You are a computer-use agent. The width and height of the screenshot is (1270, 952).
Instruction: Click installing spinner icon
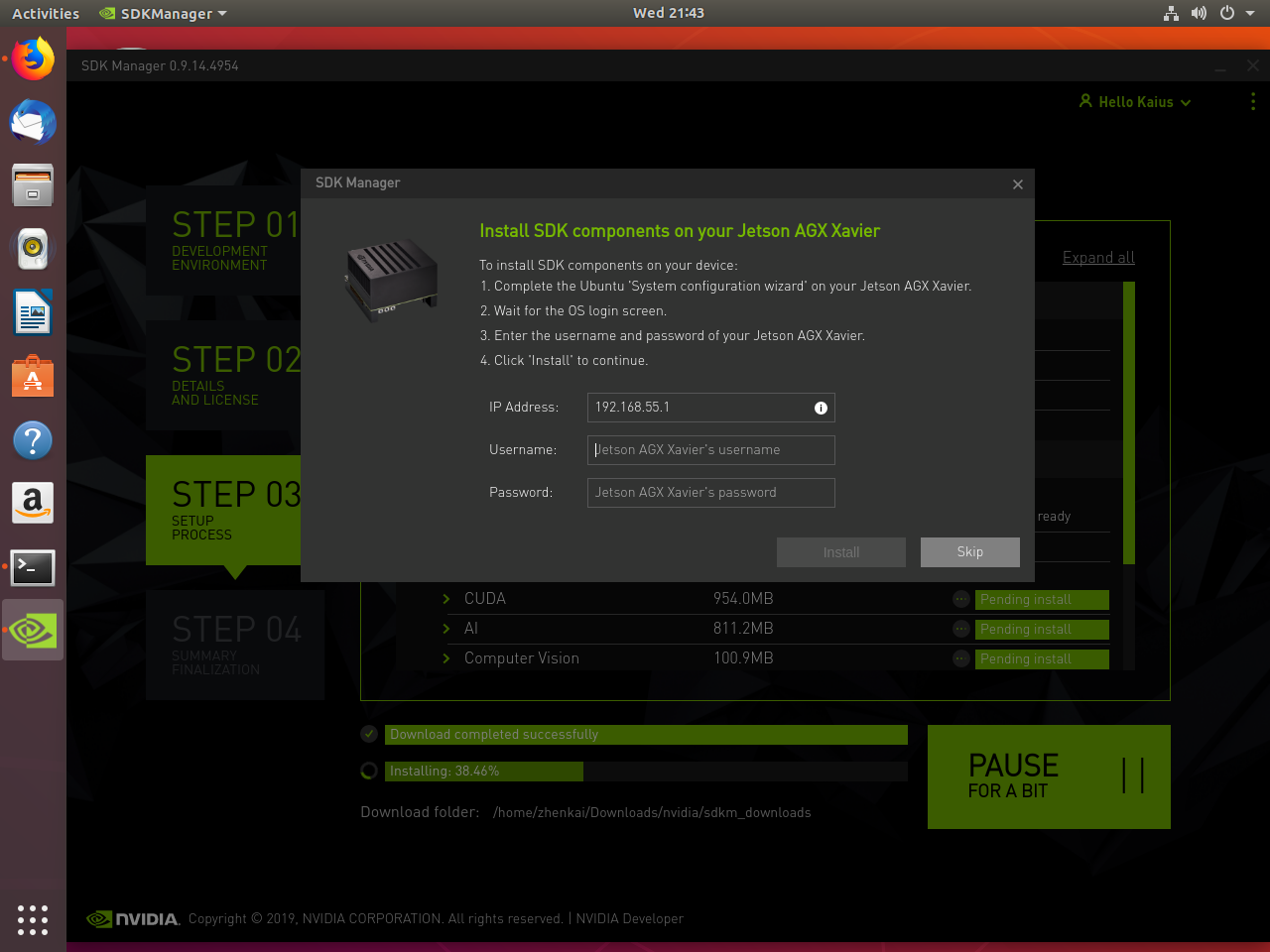tap(369, 771)
